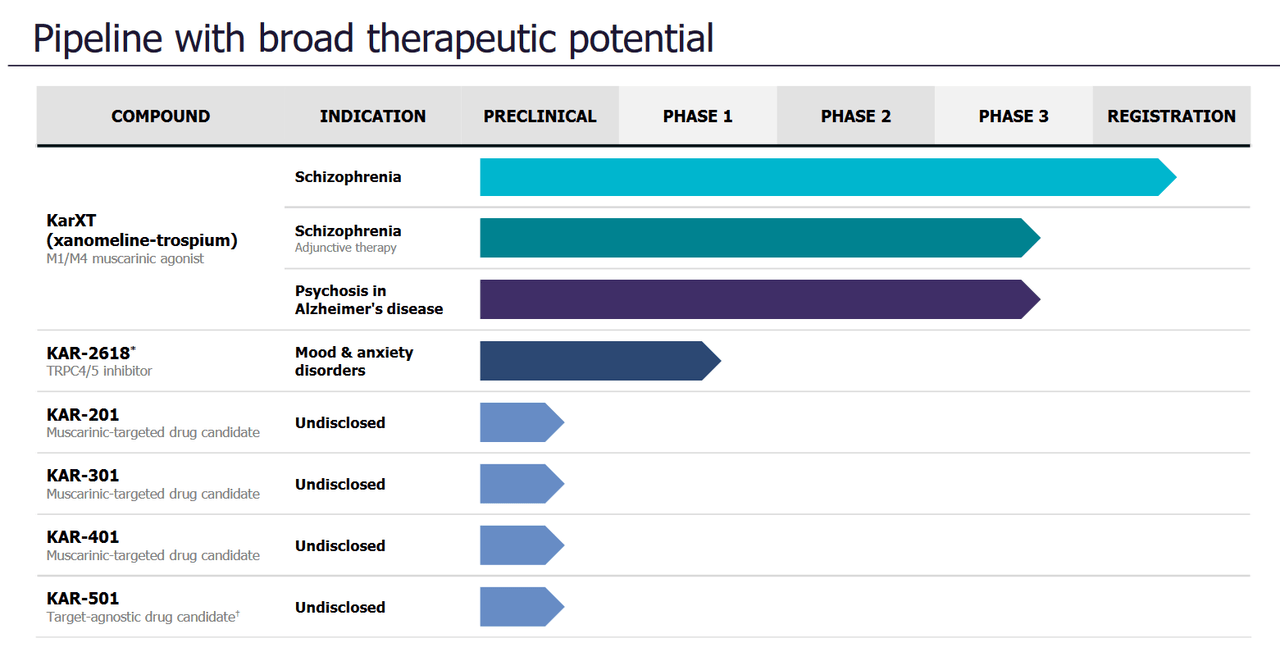Click the slide title about therapeutic potential
Viewport: 1280px width, 652px height.
(x=373, y=38)
